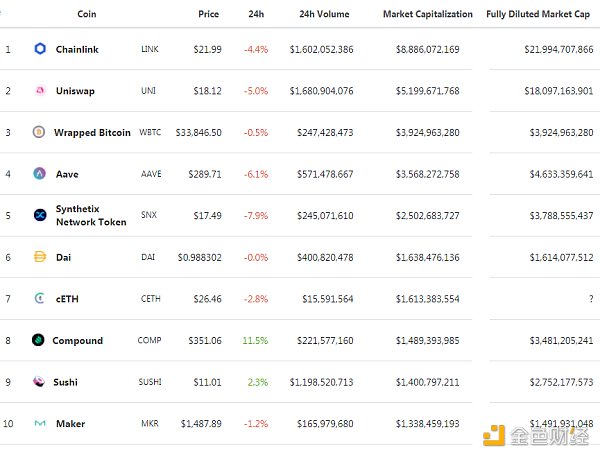600x457 pixels.
Task: Open the Aave coin page link
Action: [x=67, y=174]
